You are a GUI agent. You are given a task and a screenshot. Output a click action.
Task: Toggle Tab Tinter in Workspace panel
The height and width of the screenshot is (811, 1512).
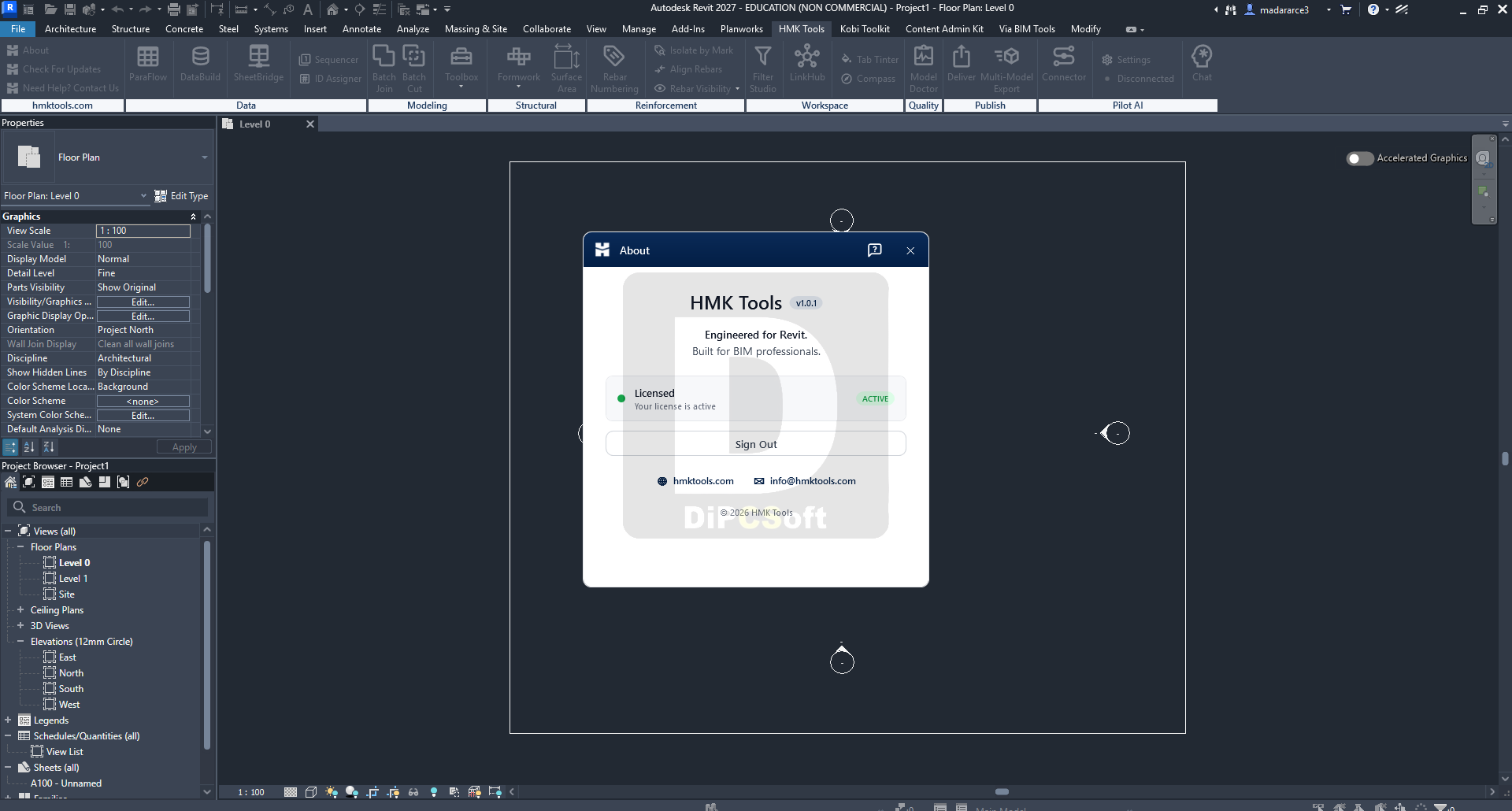pyautogui.click(x=869, y=60)
